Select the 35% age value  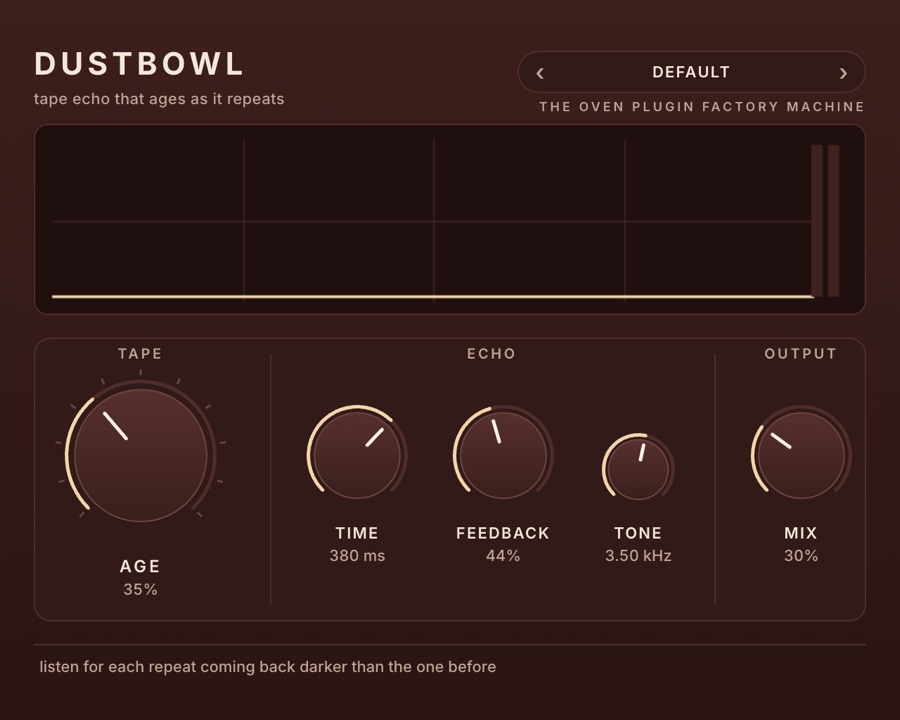click(141, 589)
